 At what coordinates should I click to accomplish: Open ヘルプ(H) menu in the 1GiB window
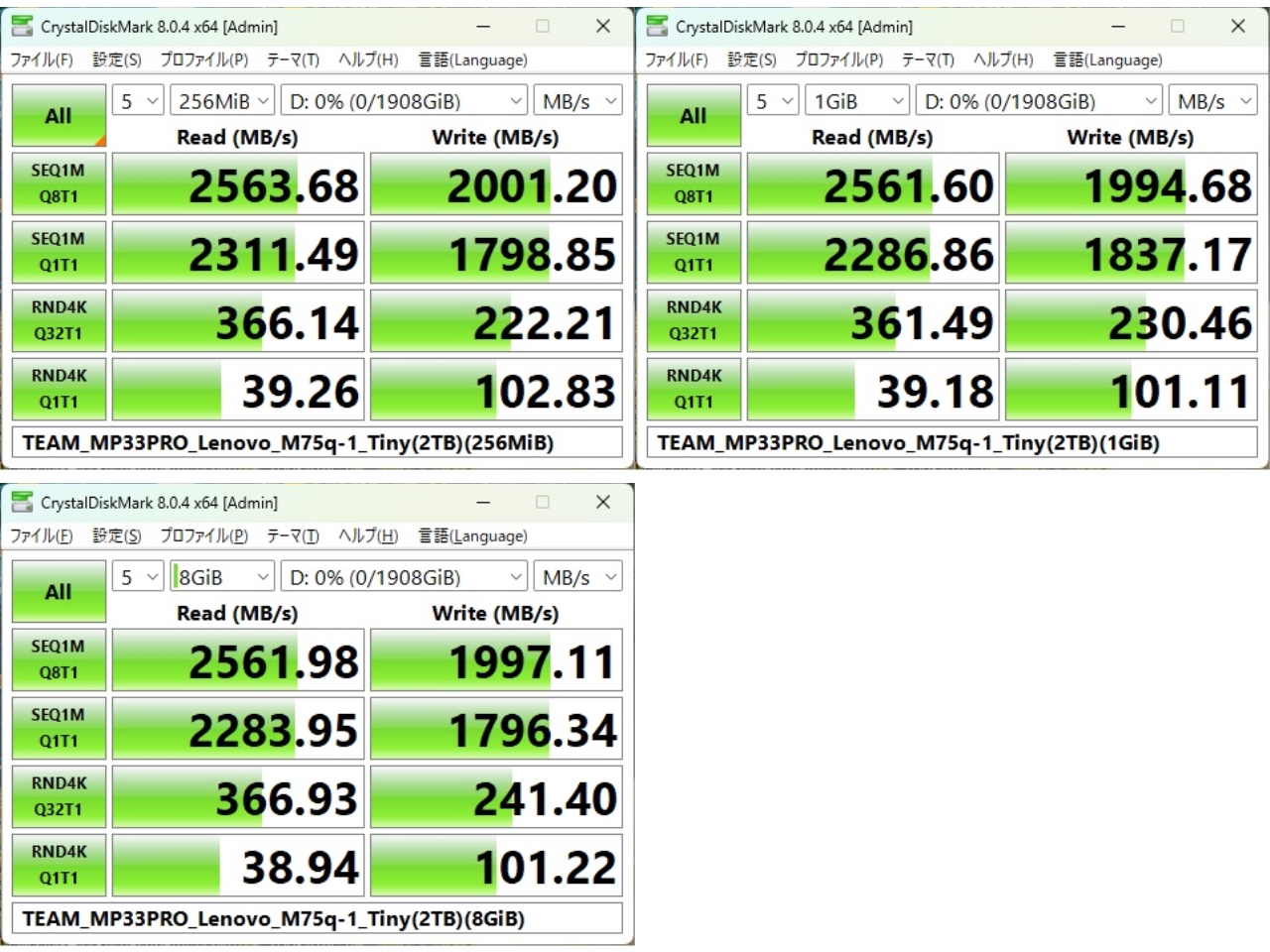tap(1003, 59)
